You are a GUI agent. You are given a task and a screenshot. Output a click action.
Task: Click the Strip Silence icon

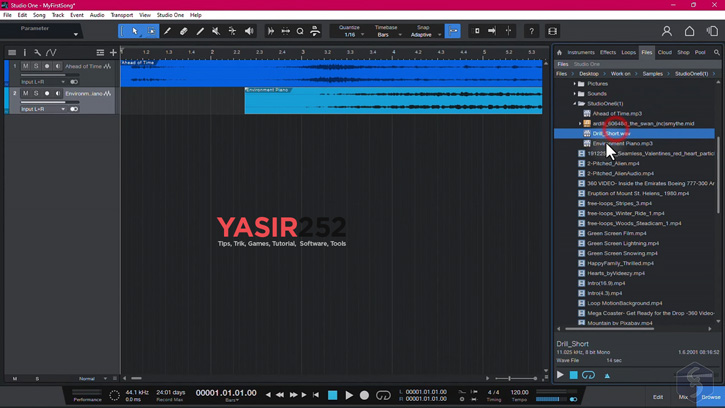(x=270, y=31)
